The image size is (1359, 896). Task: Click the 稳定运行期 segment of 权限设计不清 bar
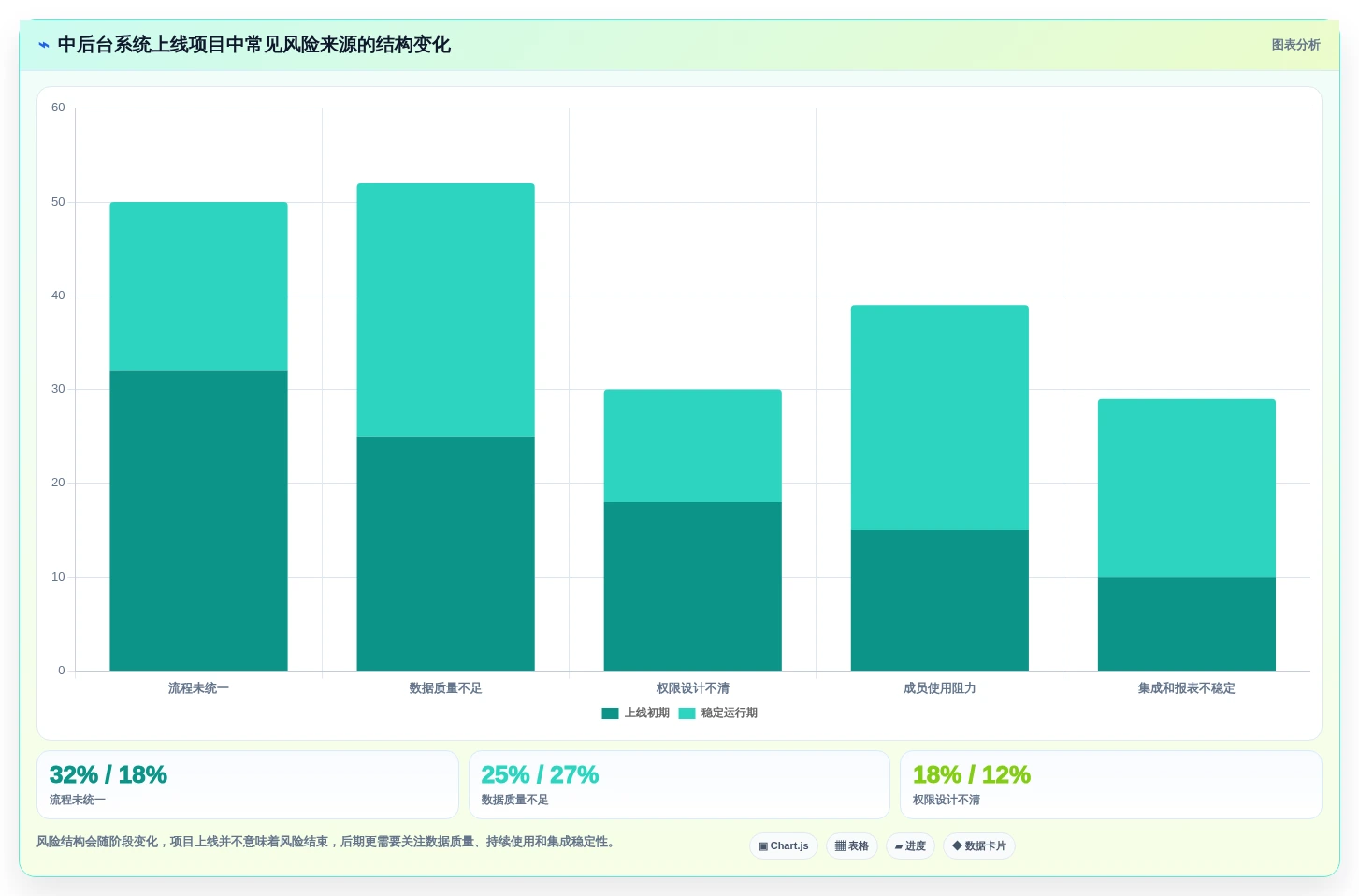click(692, 446)
